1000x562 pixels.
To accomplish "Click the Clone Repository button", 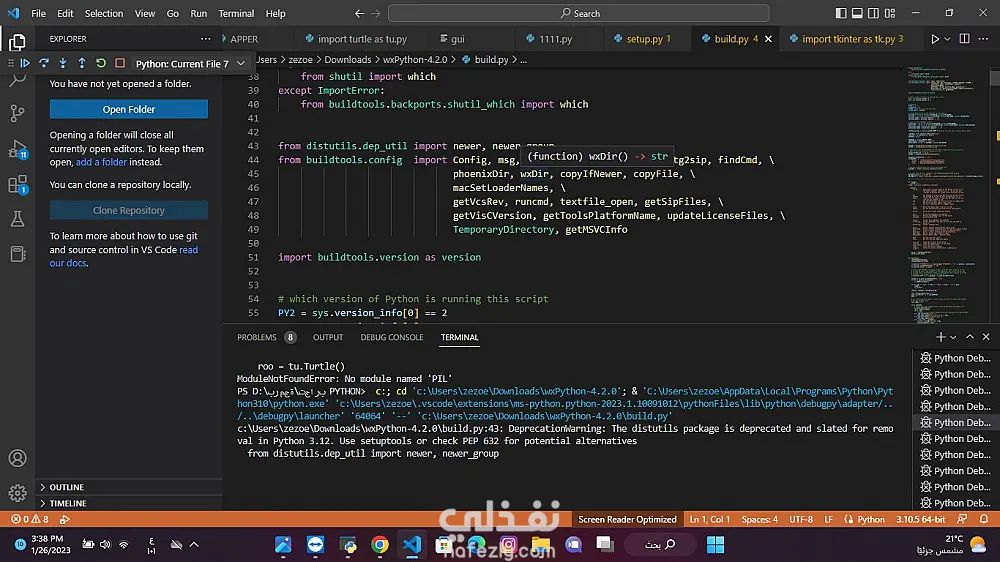I will (x=129, y=210).
